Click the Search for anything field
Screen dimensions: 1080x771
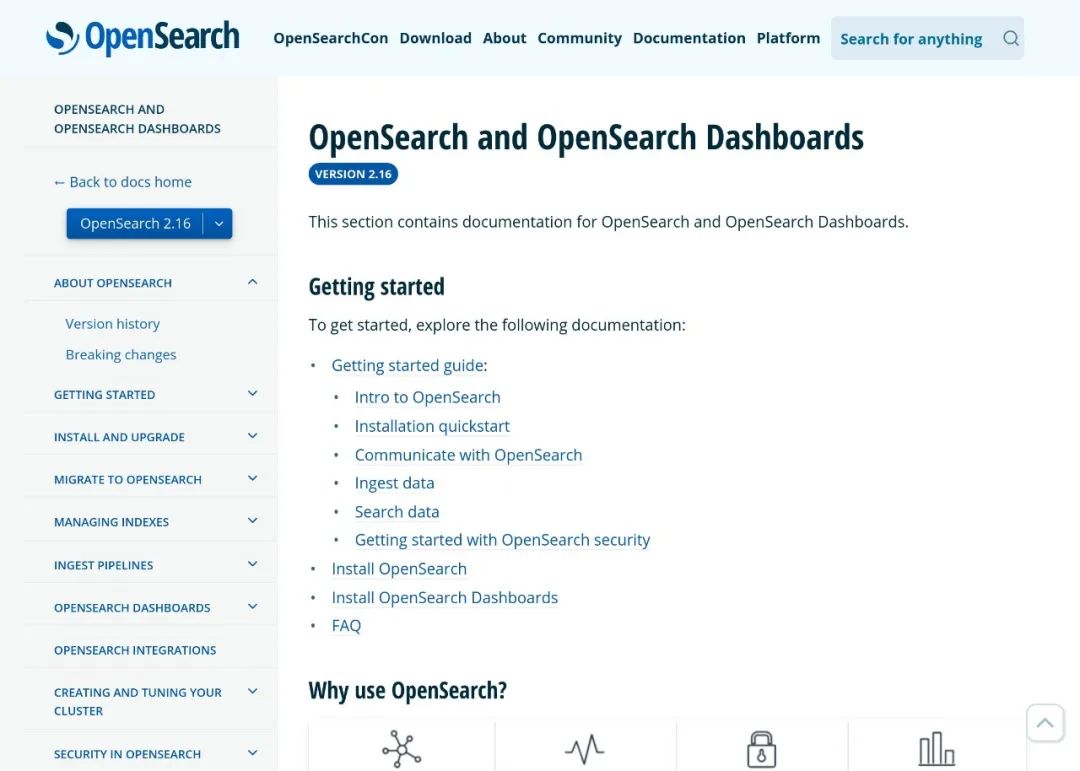(x=927, y=39)
